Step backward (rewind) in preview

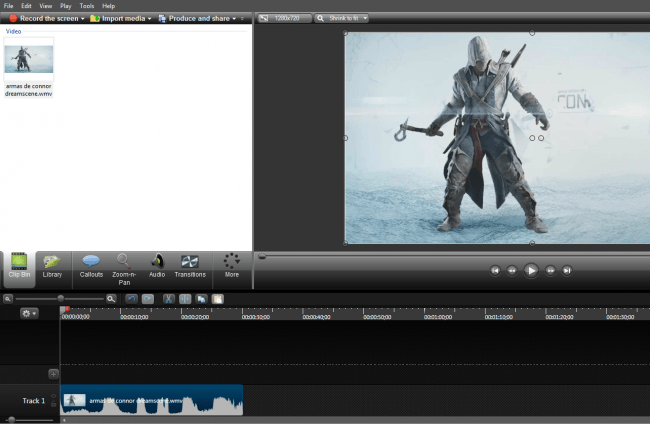coord(512,271)
